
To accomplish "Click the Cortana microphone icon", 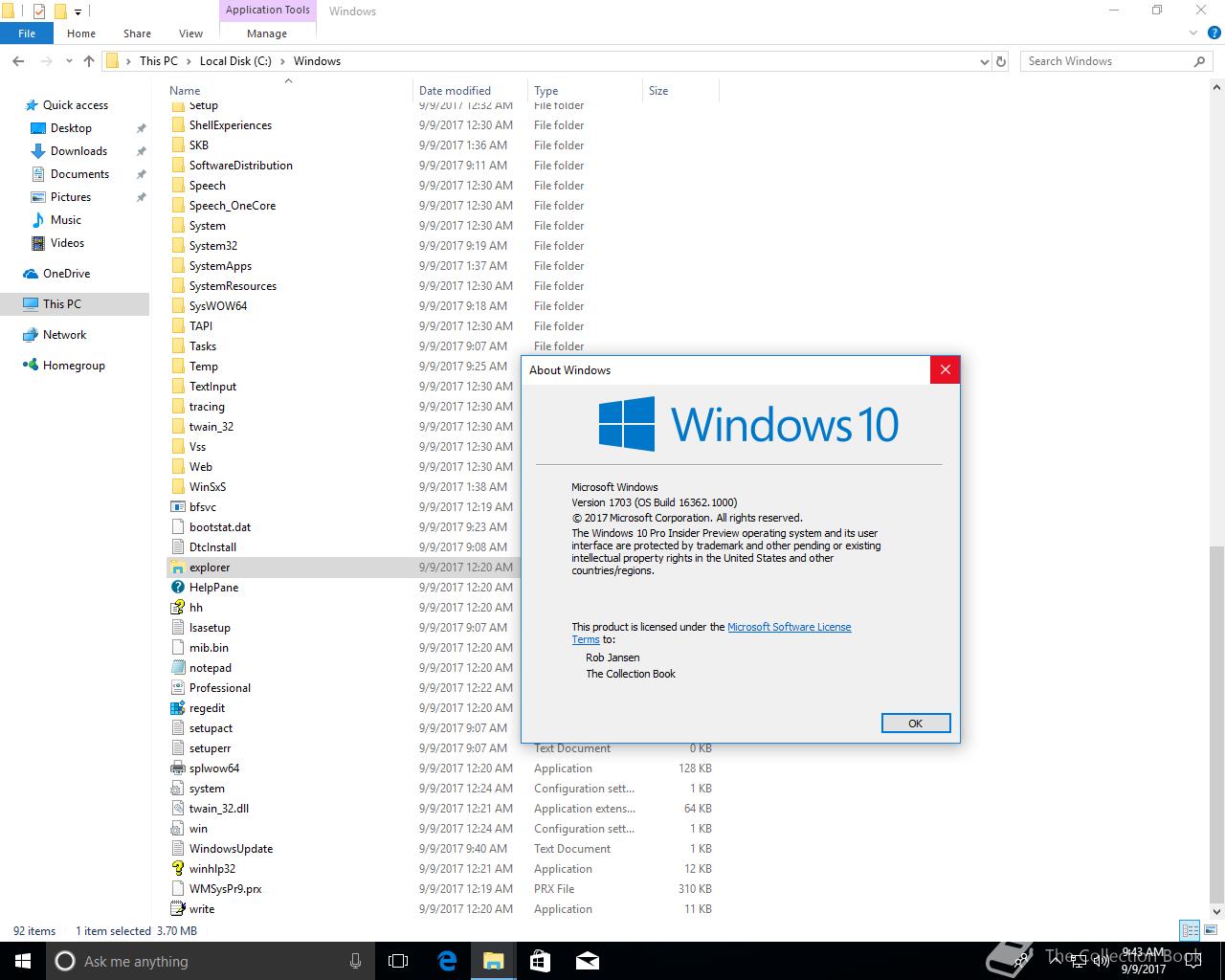I will pos(355,961).
